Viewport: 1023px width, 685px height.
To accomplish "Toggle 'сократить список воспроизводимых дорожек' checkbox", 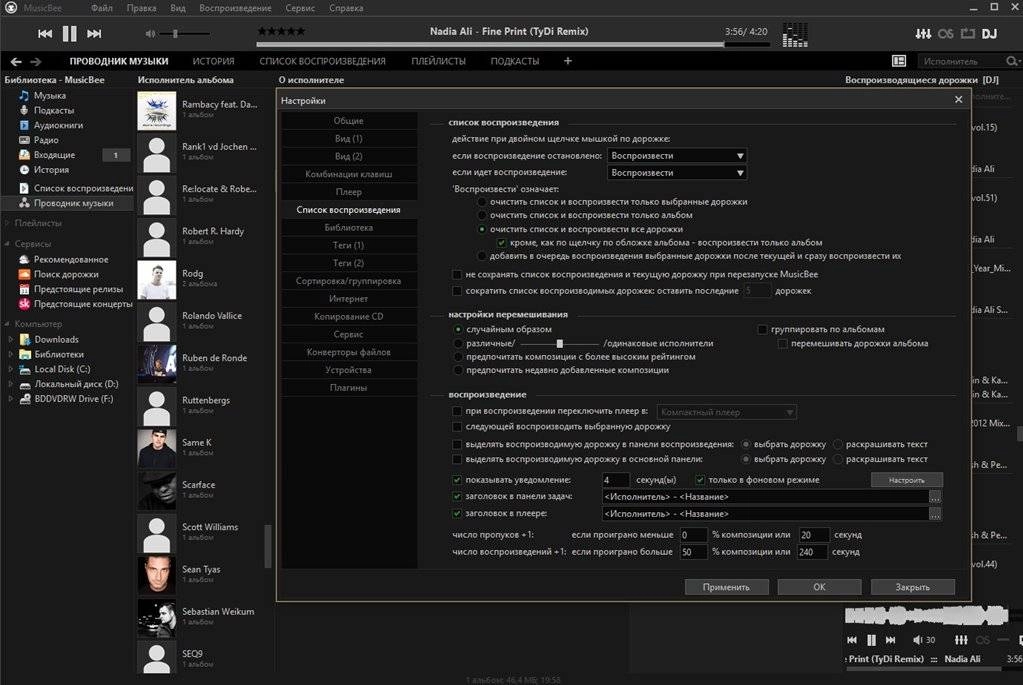I will (457, 291).
